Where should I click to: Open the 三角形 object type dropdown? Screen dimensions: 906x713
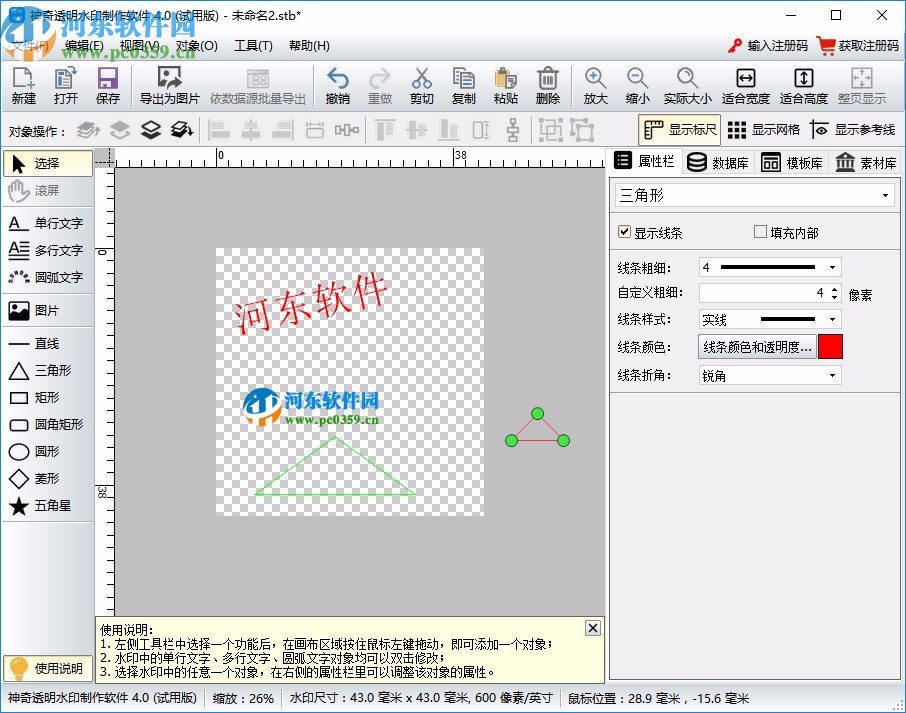coord(755,195)
